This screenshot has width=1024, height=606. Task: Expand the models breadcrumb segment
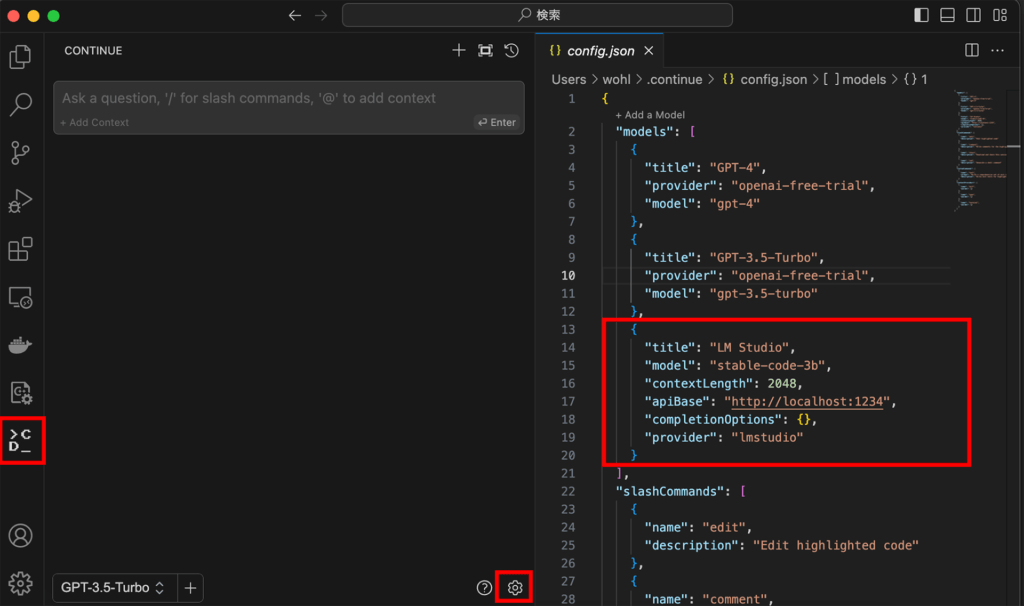[863, 79]
